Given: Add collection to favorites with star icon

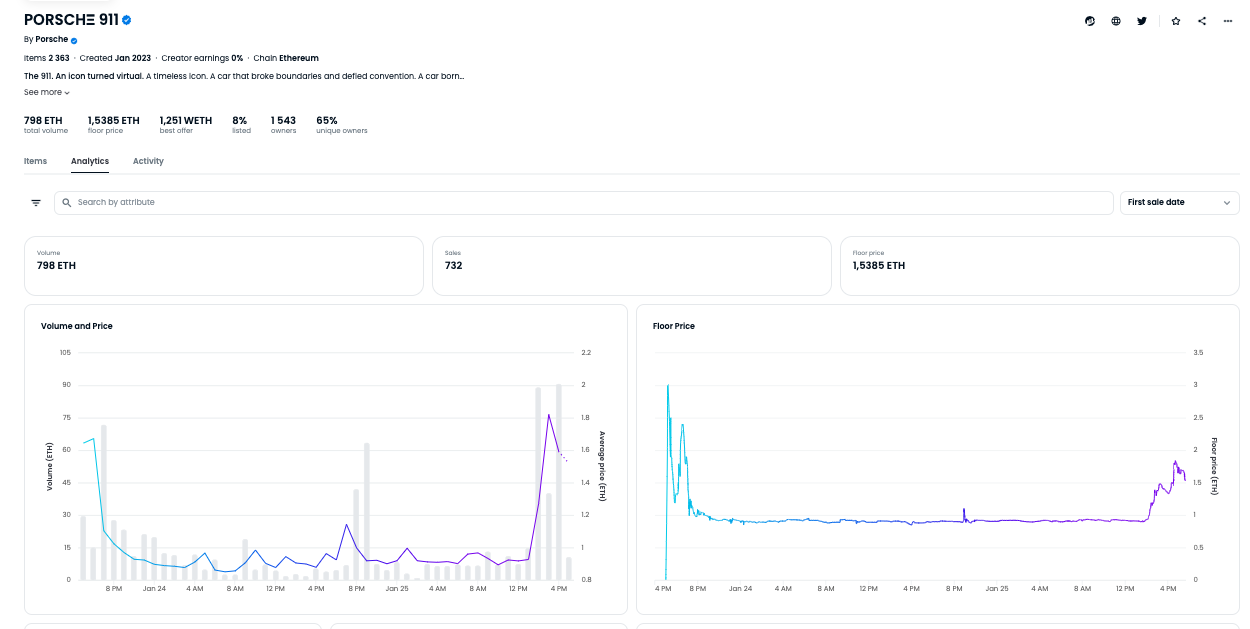Looking at the screenshot, I should click(1176, 21).
